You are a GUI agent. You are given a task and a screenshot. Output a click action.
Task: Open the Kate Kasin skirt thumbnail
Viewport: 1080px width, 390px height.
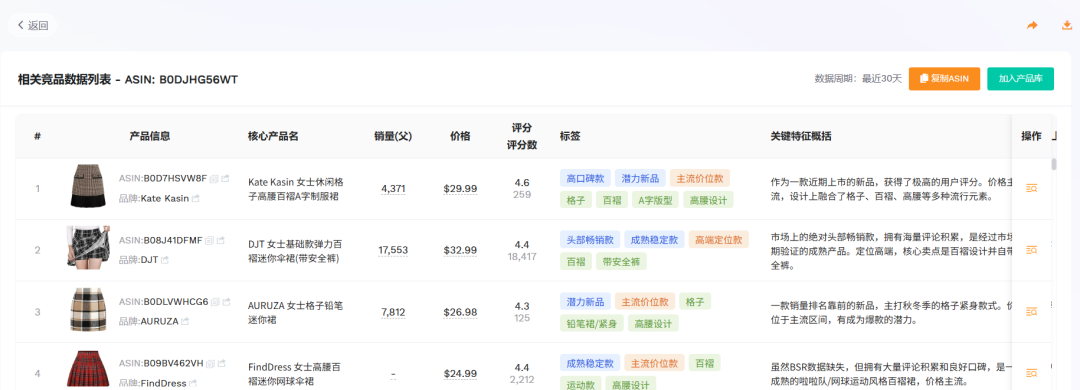pos(87,186)
